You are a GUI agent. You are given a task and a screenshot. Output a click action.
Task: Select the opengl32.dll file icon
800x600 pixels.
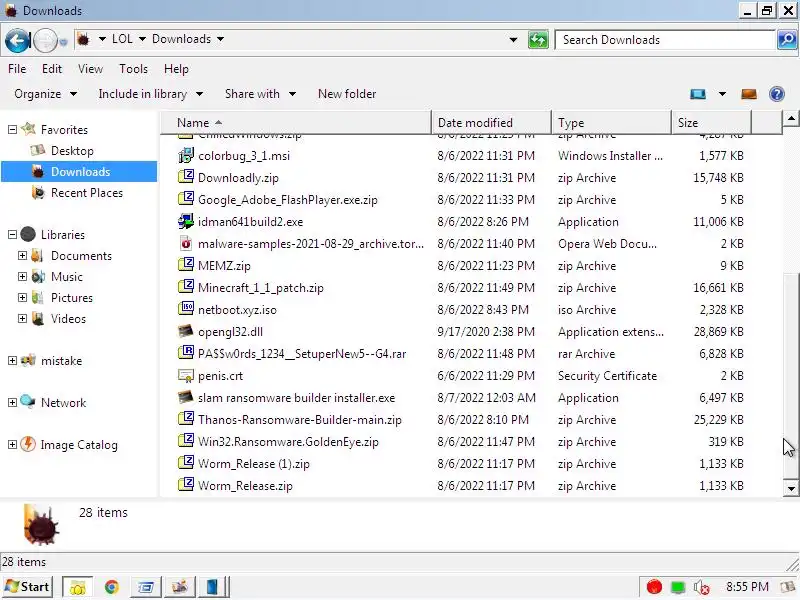tap(186, 331)
